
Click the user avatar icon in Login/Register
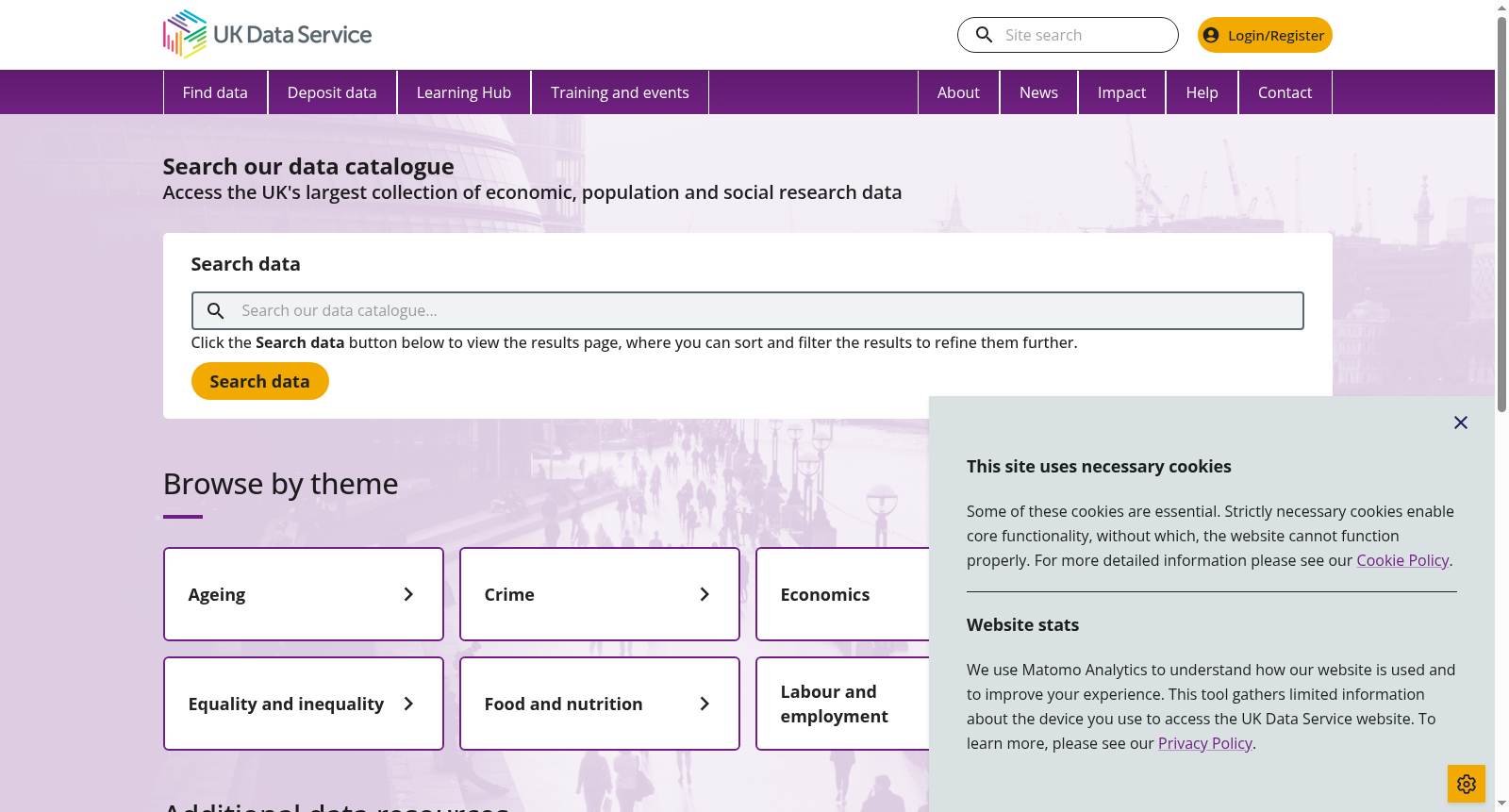[1211, 35]
